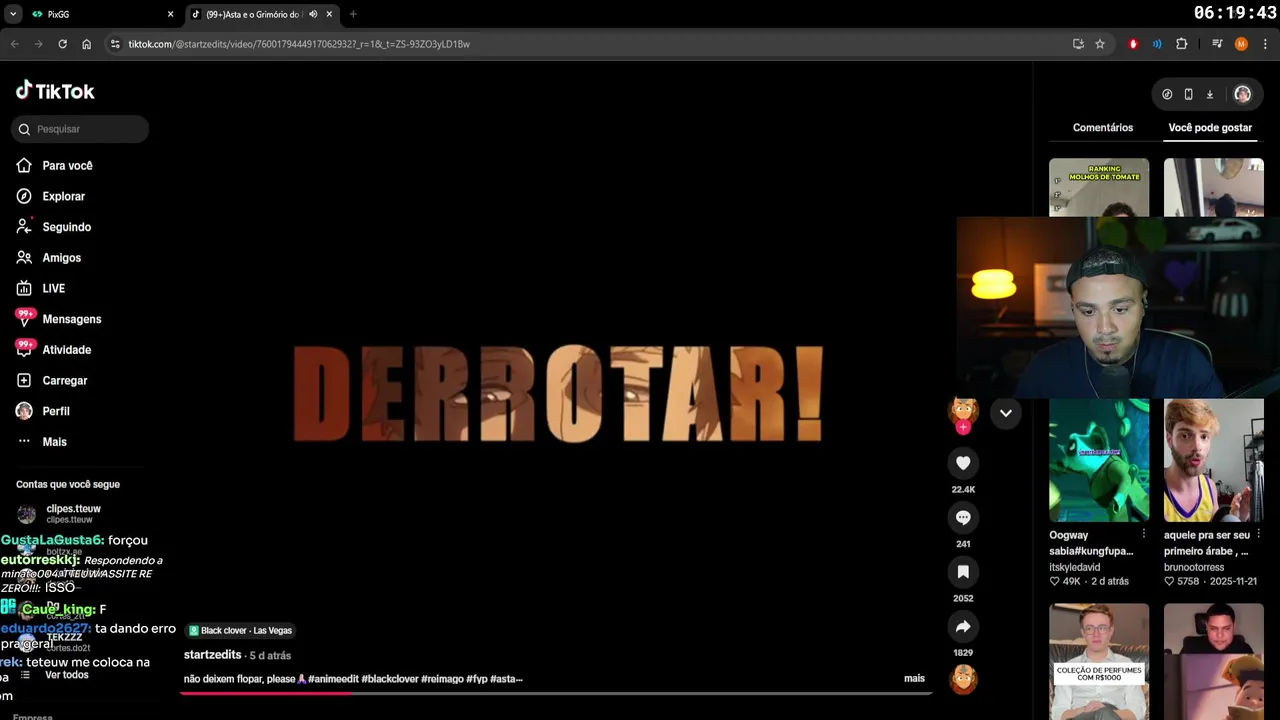Open the Extensions puzzle menu
The width and height of the screenshot is (1280, 720).
1182,44
